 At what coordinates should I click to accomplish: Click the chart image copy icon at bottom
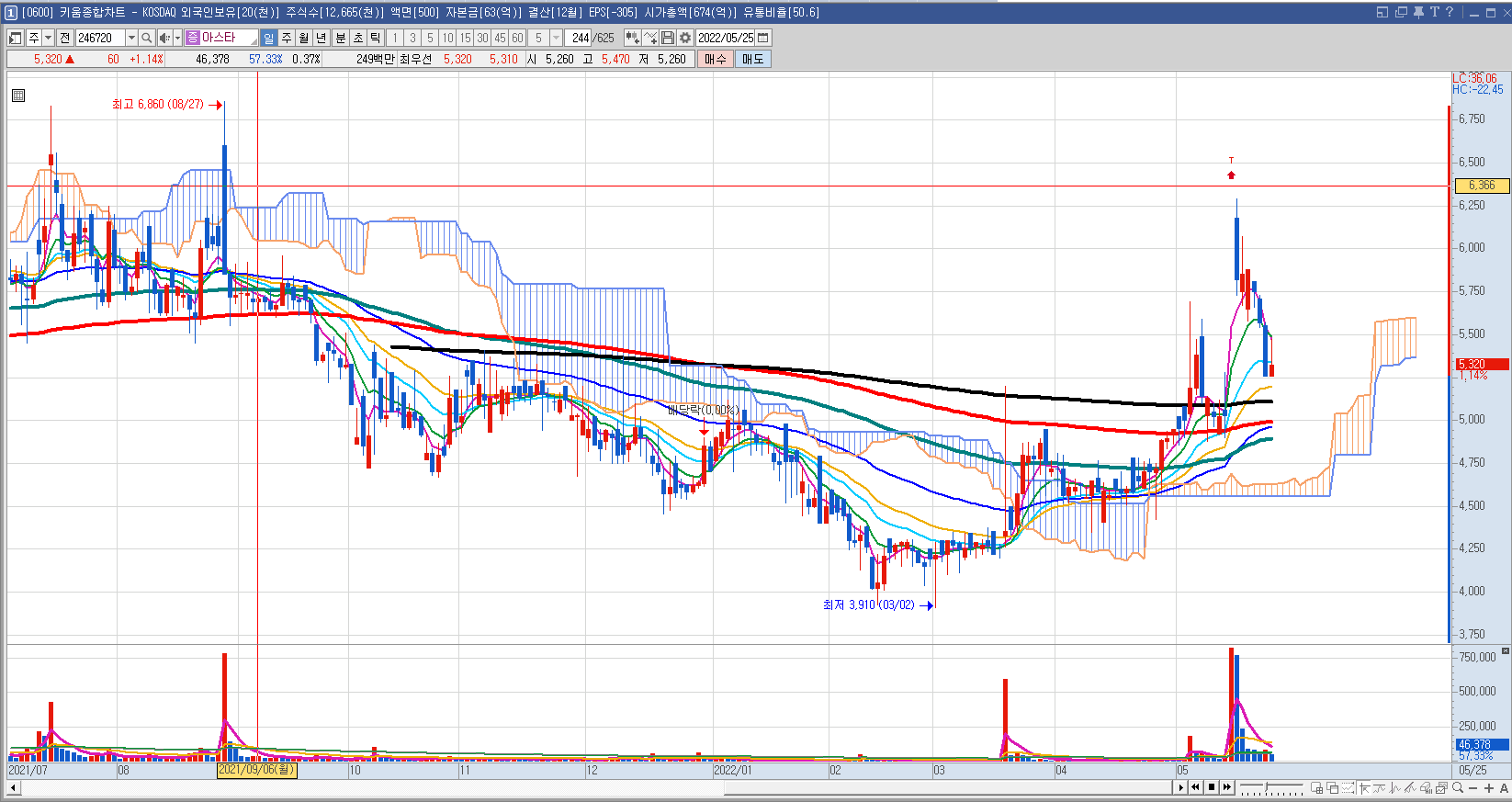pos(1441,787)
